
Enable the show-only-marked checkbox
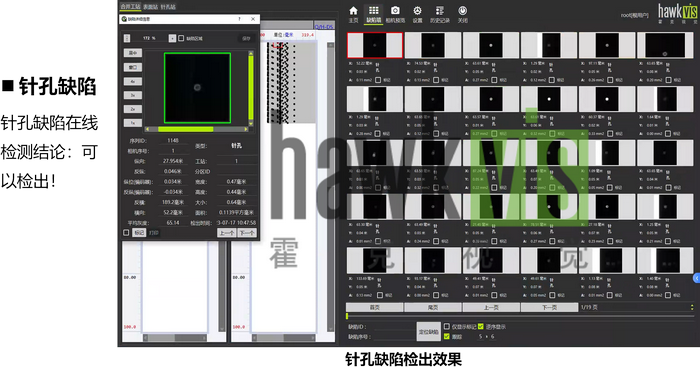(x=447, y=326)
